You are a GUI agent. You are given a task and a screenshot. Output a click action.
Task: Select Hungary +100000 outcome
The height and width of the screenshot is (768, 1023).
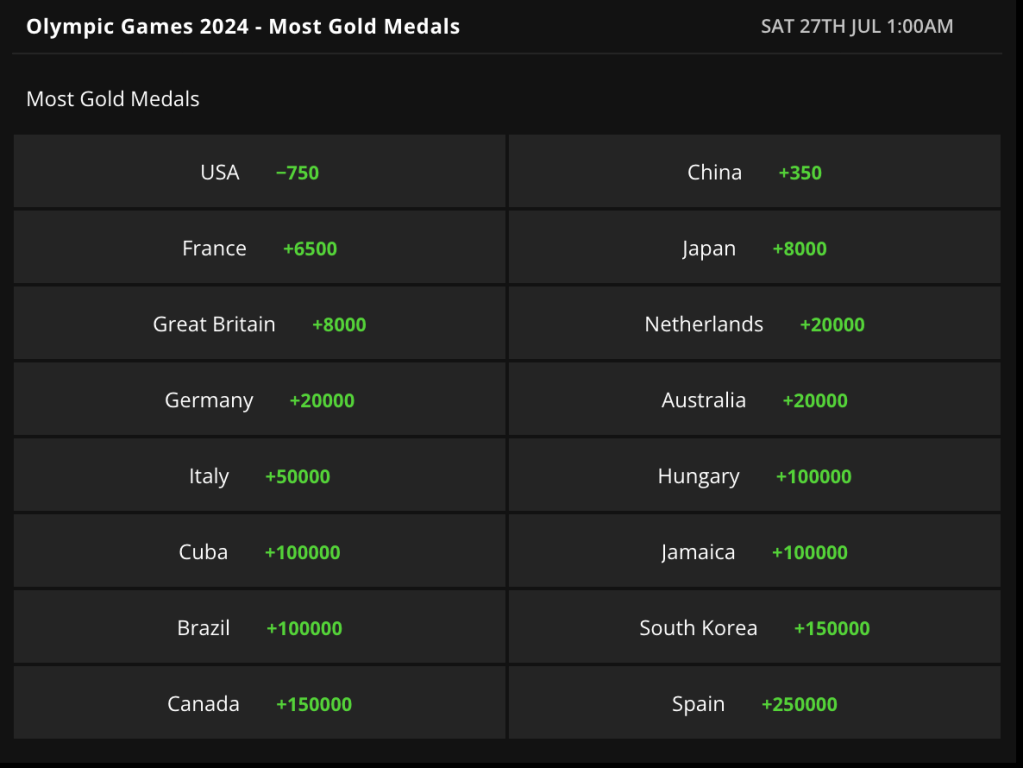754,475
